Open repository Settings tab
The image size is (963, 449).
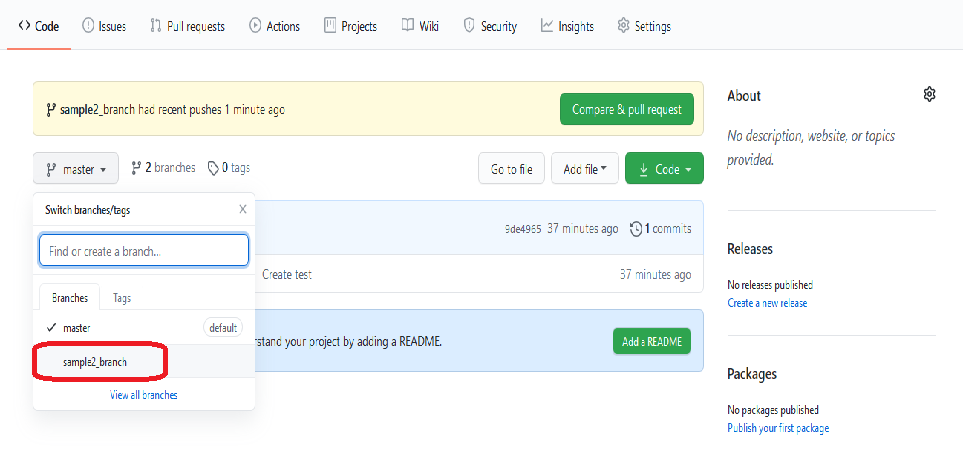click(643, 26)
